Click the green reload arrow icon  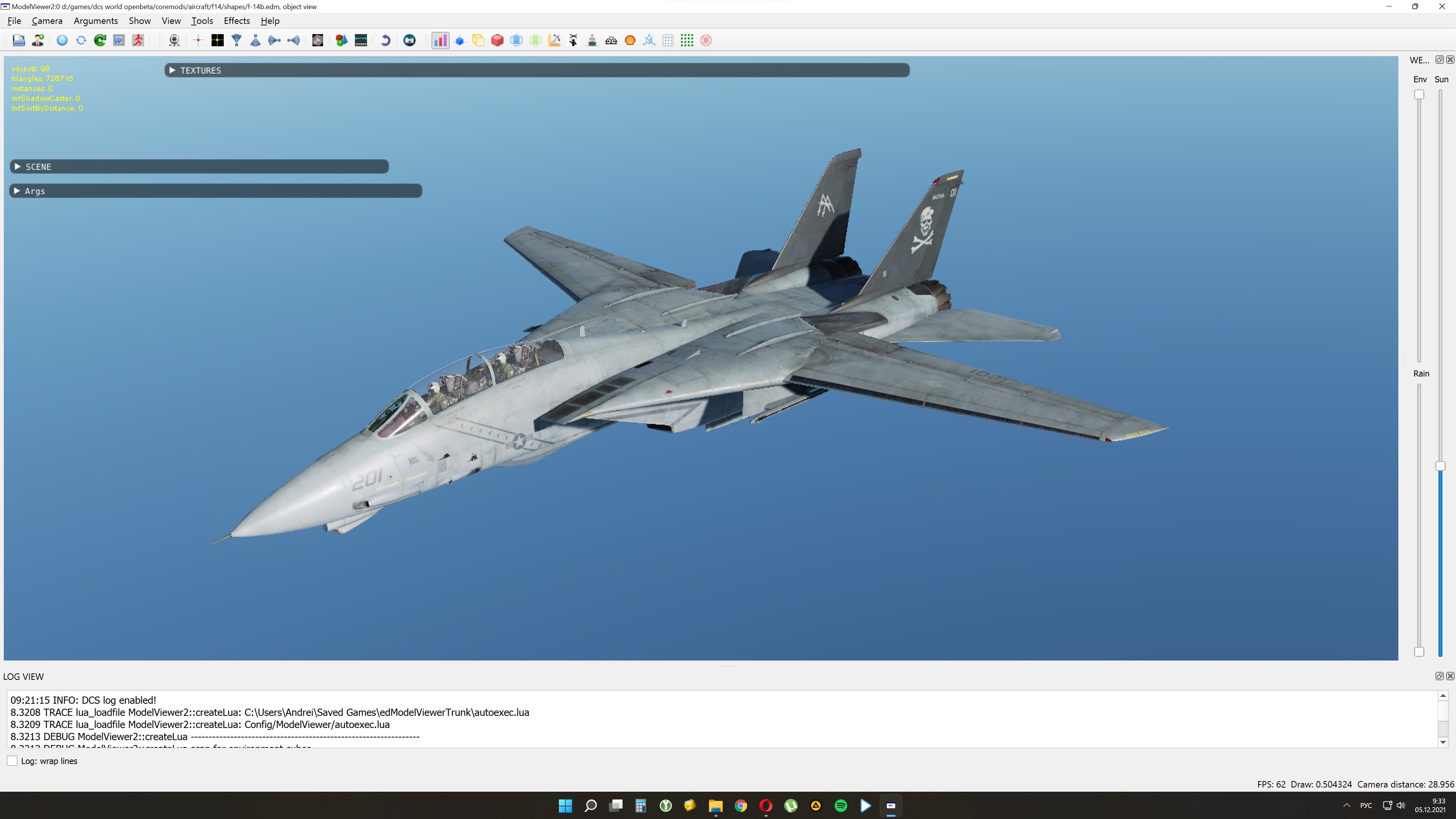point(100,40)
